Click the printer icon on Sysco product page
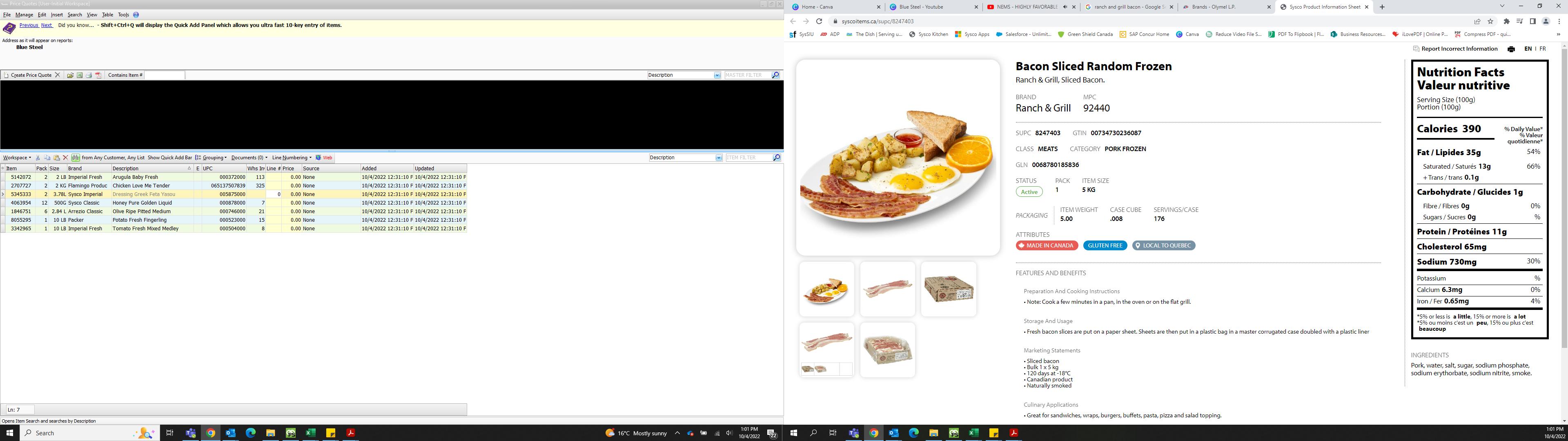The height and width of the screenshot is (441, 1568). 1511,49
